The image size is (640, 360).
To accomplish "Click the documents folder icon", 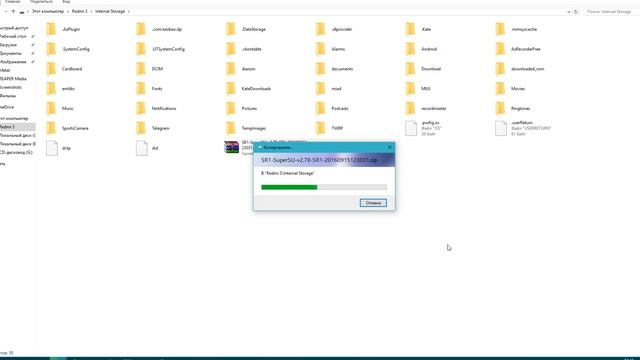I will [320, 69].
